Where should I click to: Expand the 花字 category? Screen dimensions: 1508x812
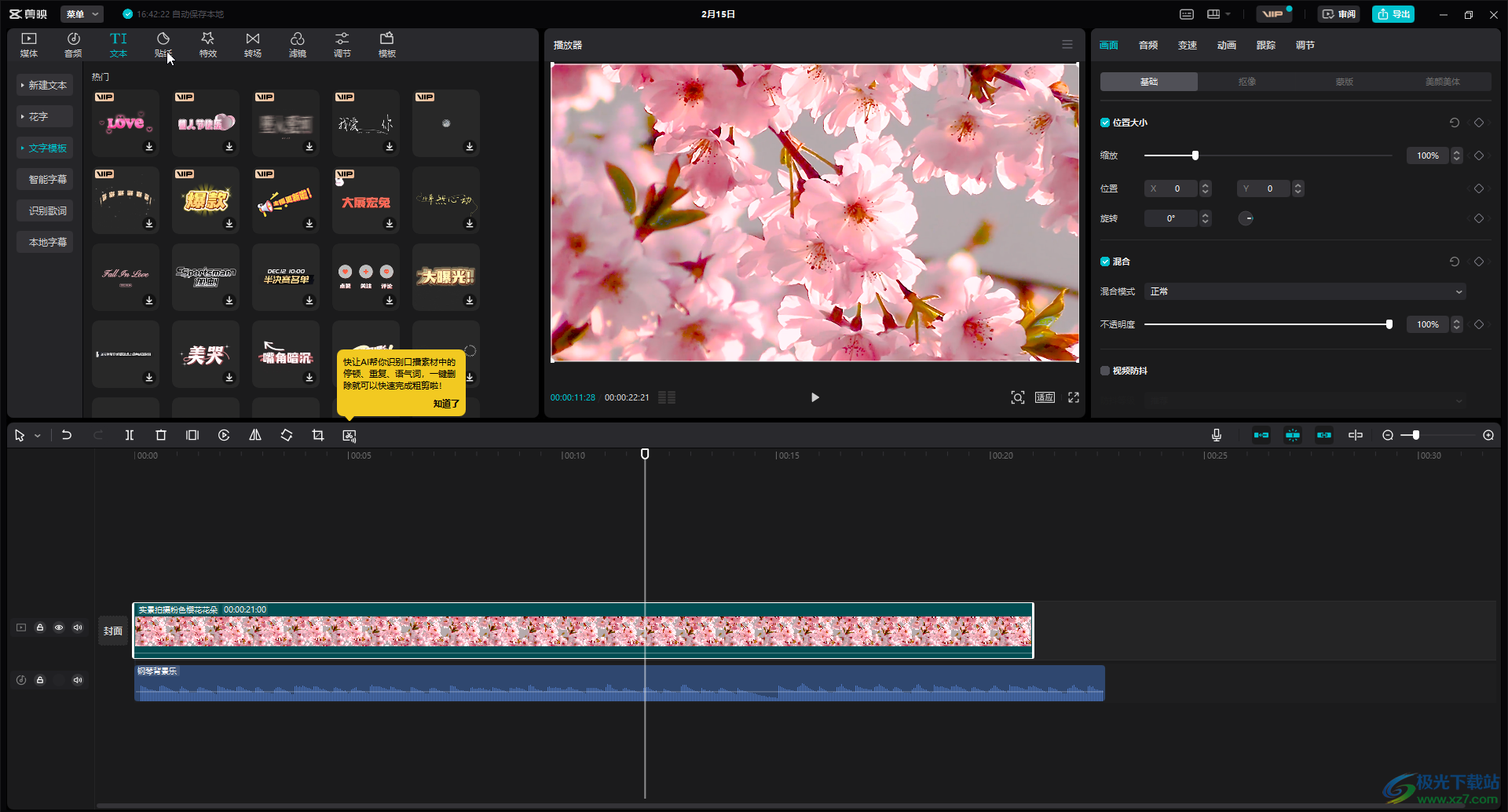[45, 116]
